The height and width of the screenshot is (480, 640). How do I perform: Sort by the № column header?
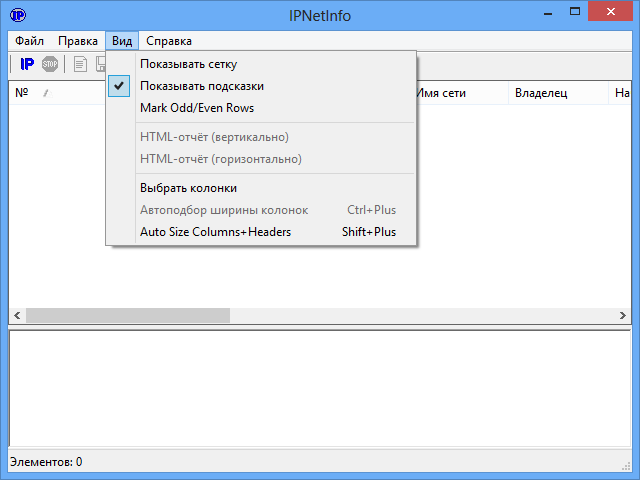(22, 93)
